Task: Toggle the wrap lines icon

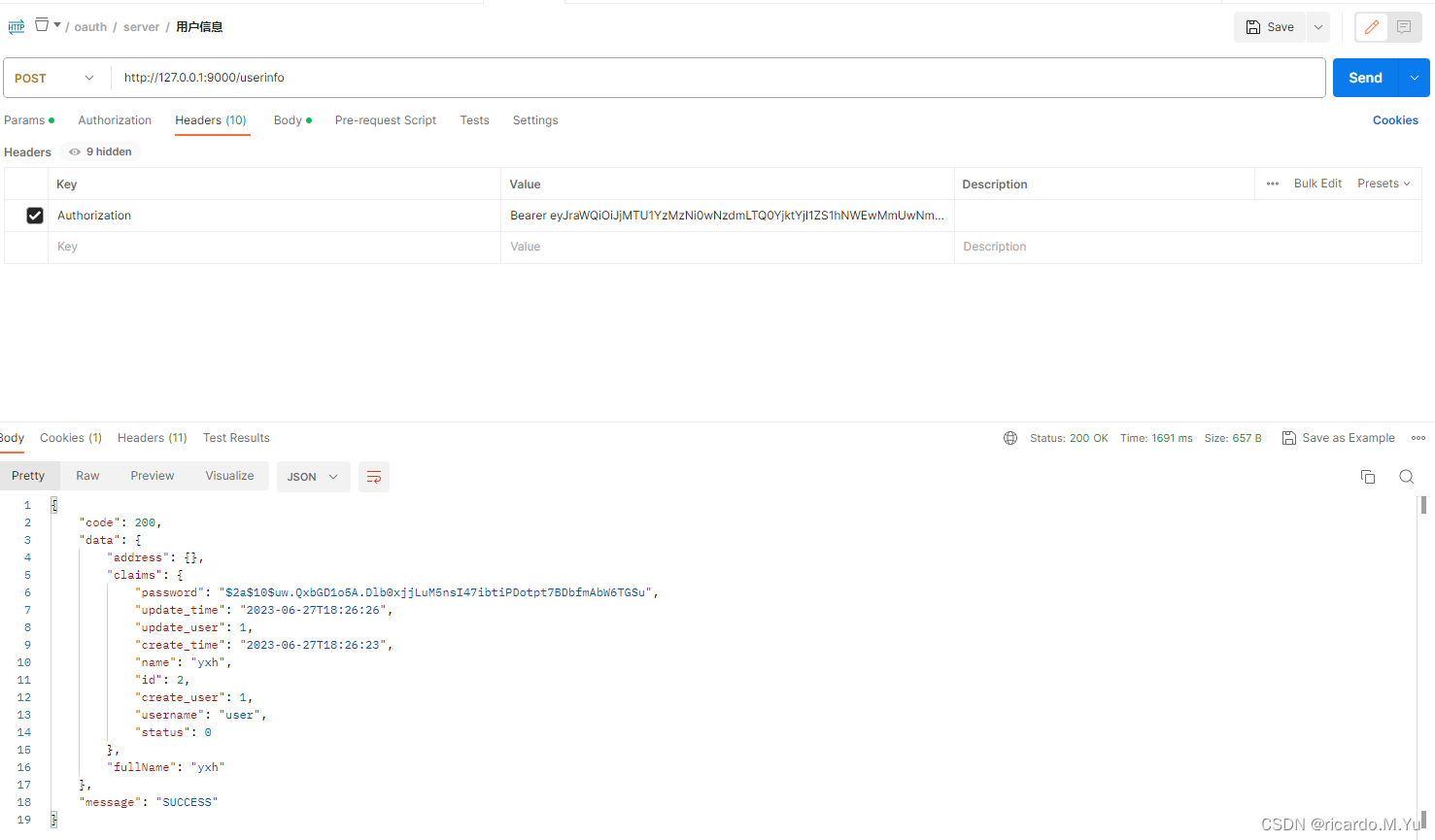Action: click(x=374, y=477)
